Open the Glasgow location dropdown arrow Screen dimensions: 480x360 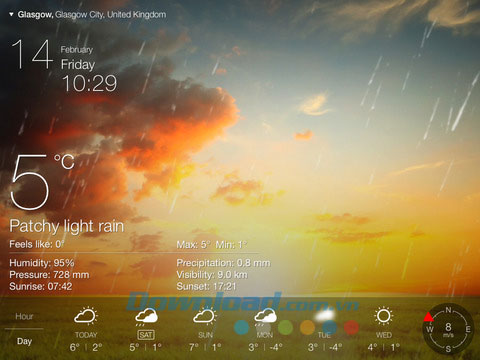click(x=11, y=15)
